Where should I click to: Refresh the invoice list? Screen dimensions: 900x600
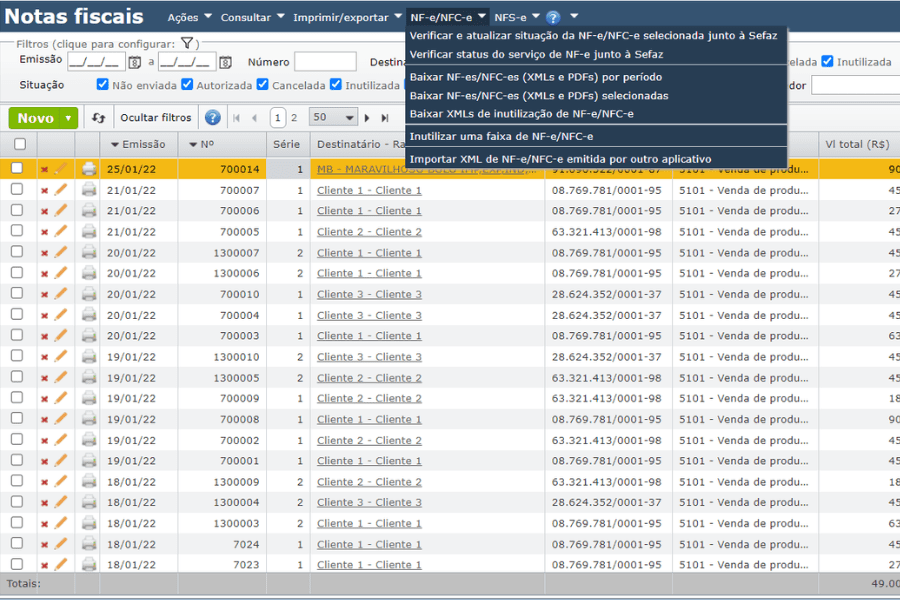(99, 118)
